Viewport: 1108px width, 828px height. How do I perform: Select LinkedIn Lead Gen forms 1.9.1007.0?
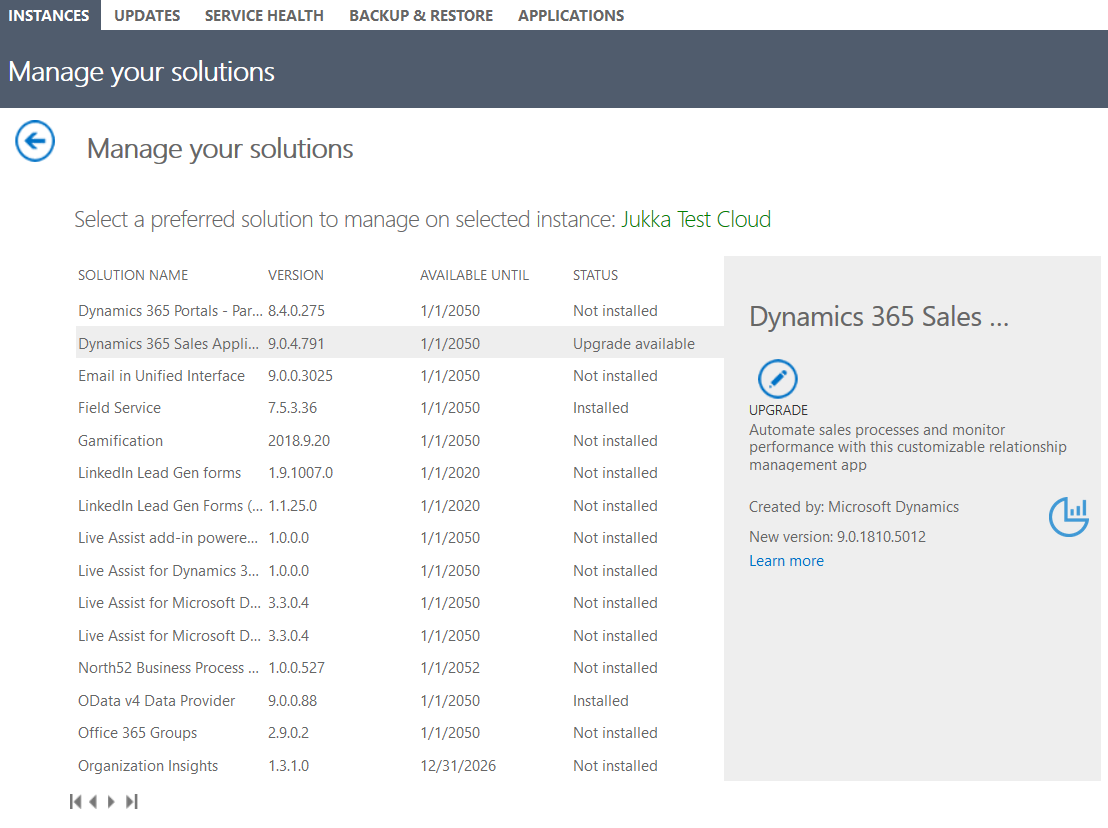tap(400, 473)
